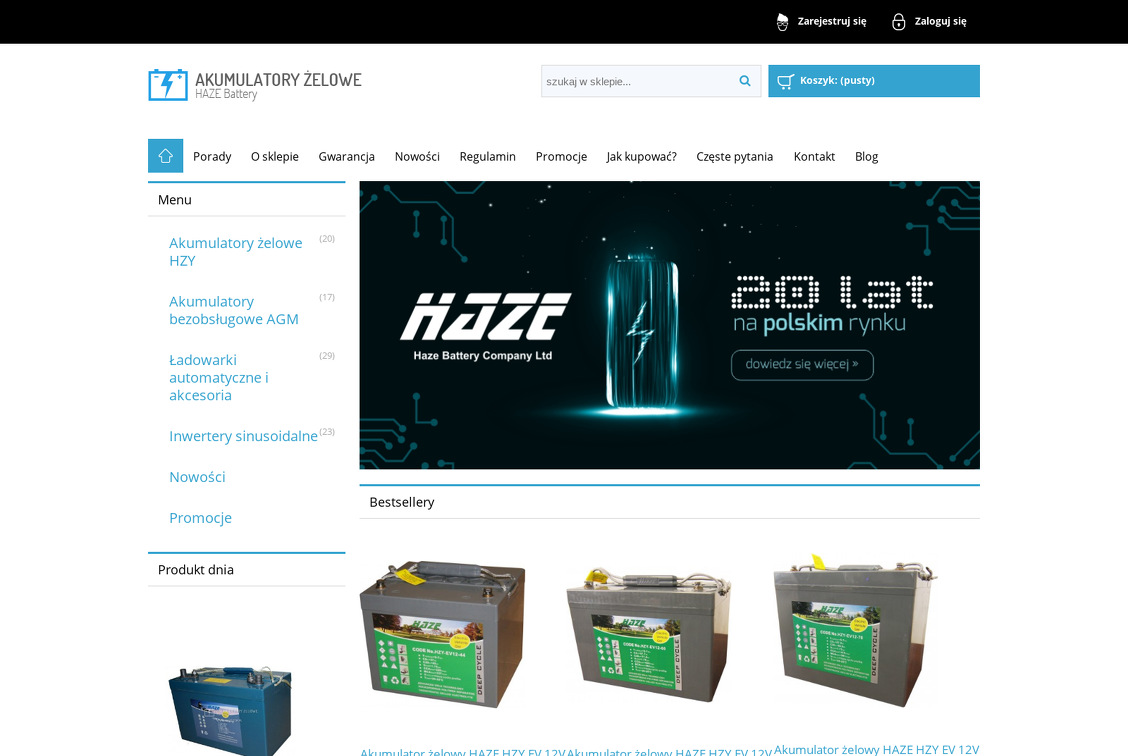This screenshot has width=1128, height=756.
Task: Click the Bestsellery section heading
Action: [x=401, y=502]
